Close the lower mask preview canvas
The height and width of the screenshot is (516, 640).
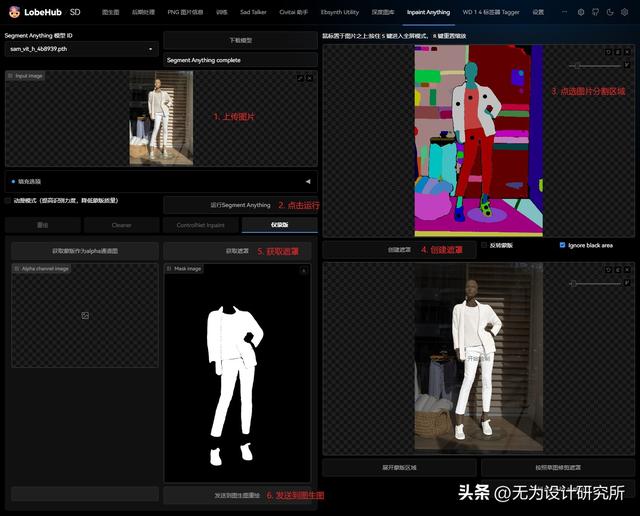(x=627, y=269)
